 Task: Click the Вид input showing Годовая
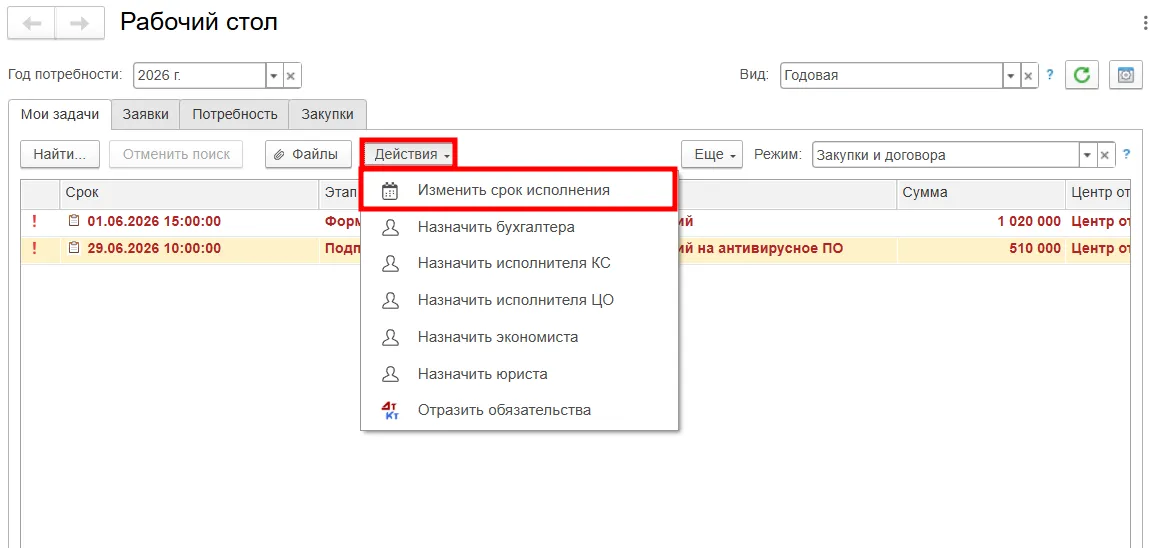pos(891,75)
